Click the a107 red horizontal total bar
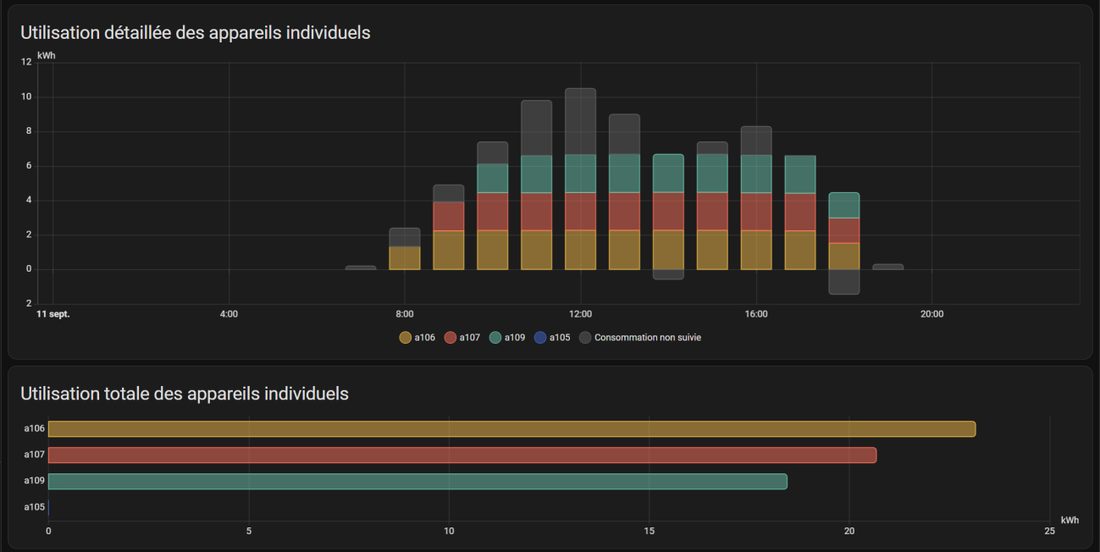1100x552 pixels. click(462, 455)
